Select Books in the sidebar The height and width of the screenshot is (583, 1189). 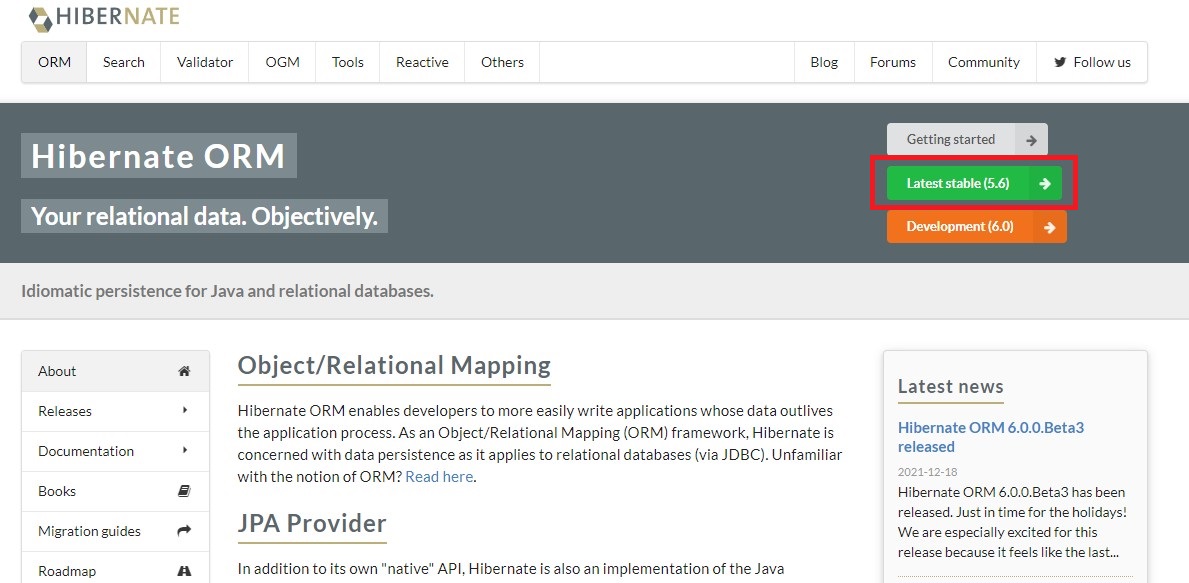coord(115,491)
